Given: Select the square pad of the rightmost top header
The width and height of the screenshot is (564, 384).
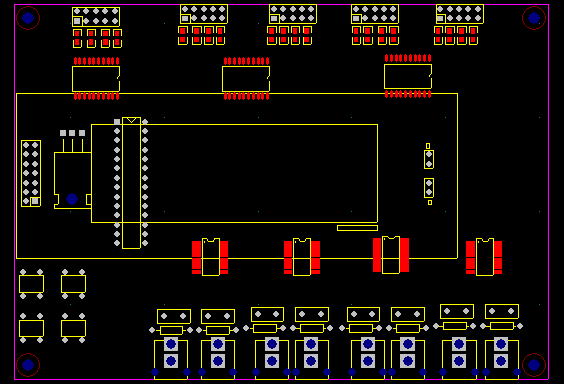Looking at the screenshot, I should [x=440, y=18].
